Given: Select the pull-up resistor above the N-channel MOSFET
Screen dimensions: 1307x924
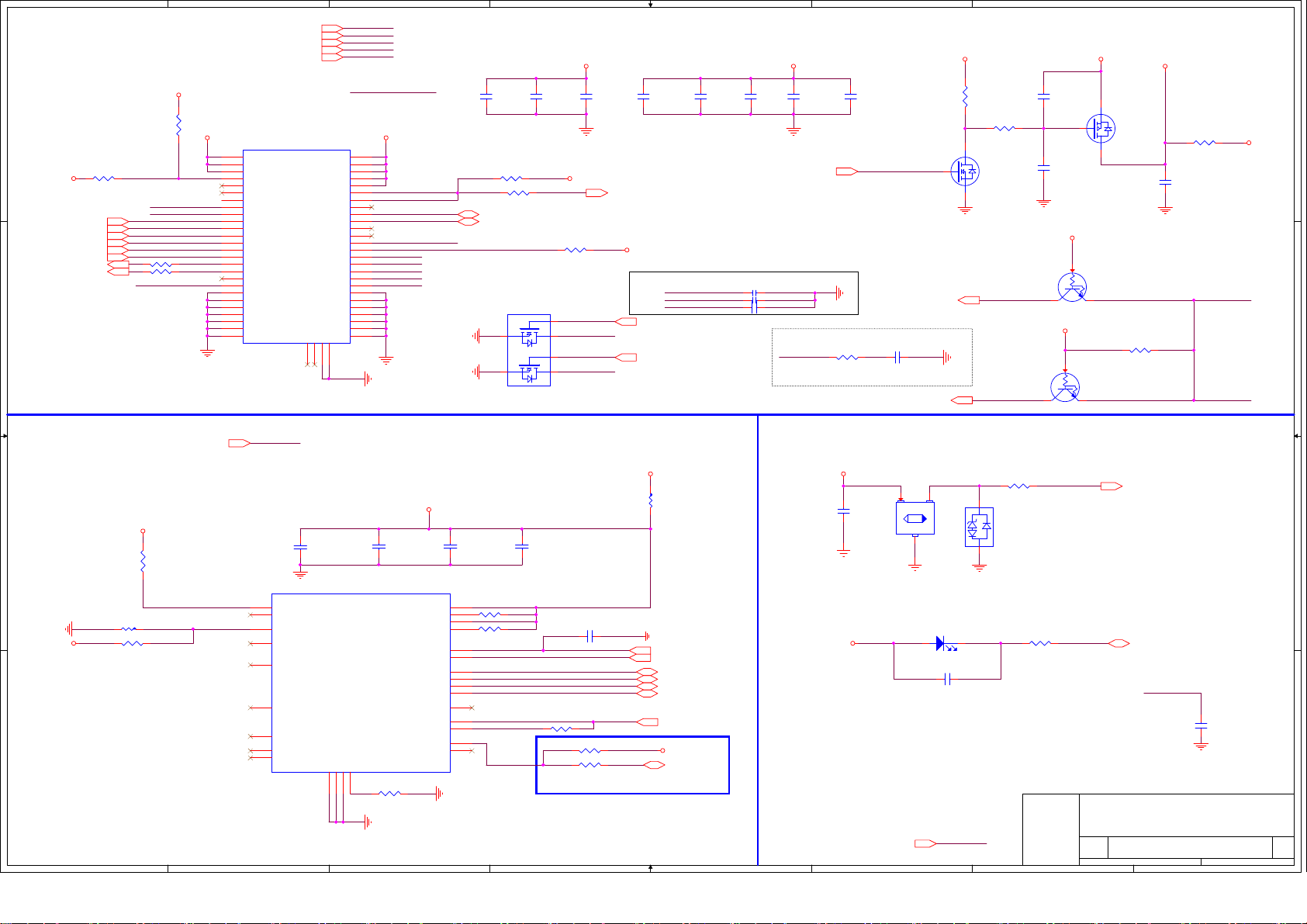Looking at the screenshot, I should coord(965,97).
